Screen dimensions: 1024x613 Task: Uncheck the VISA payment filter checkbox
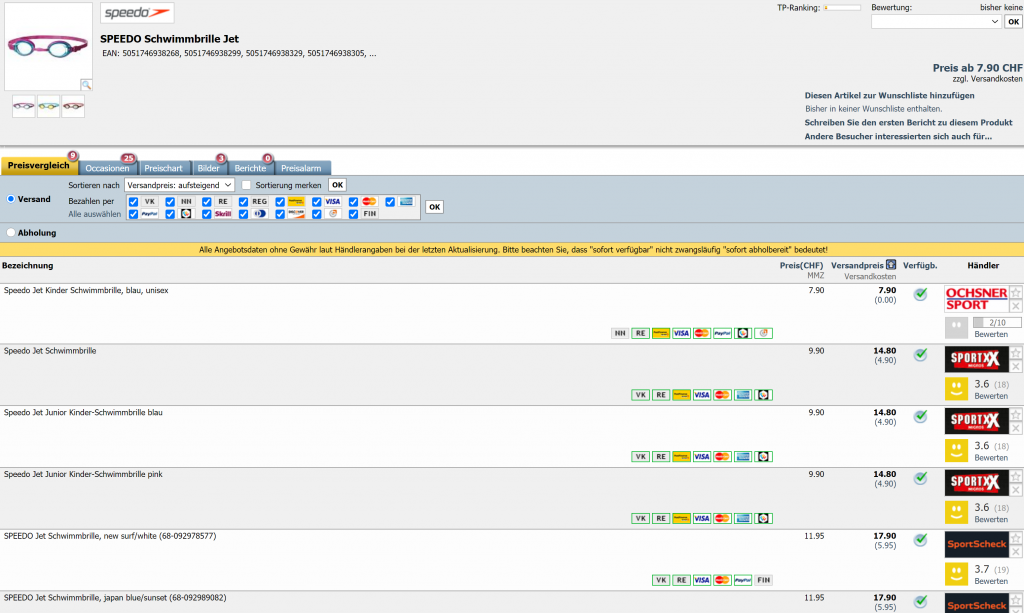coord(317,201)
